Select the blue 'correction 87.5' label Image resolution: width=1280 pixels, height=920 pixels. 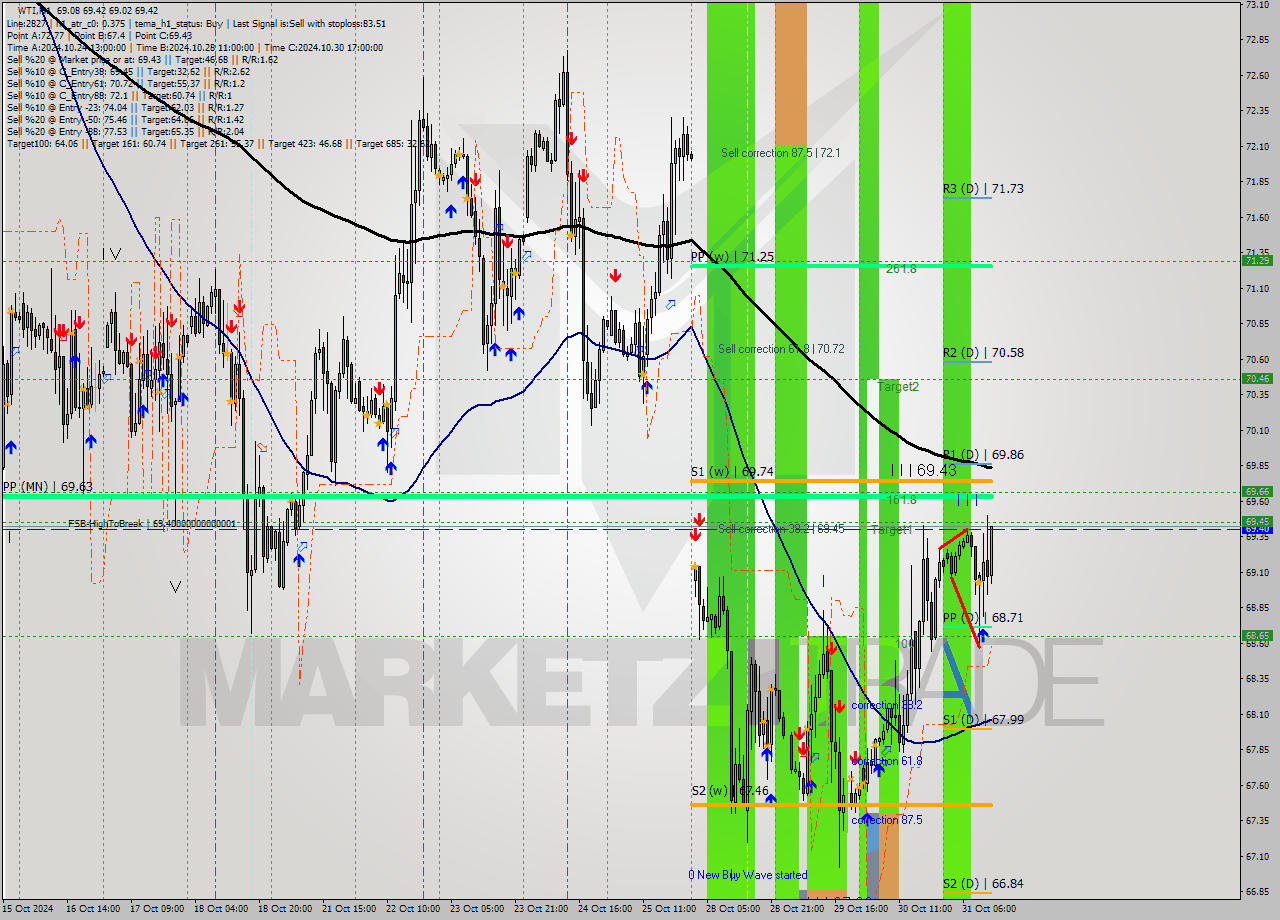tap(886, 820)
